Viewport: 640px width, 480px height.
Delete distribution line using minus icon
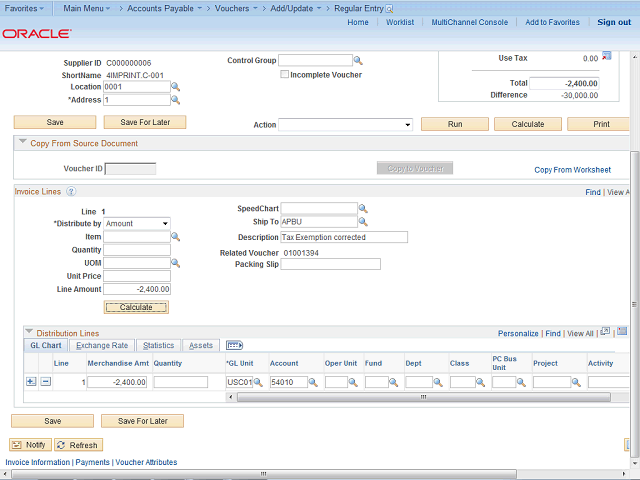click(45, 382)
